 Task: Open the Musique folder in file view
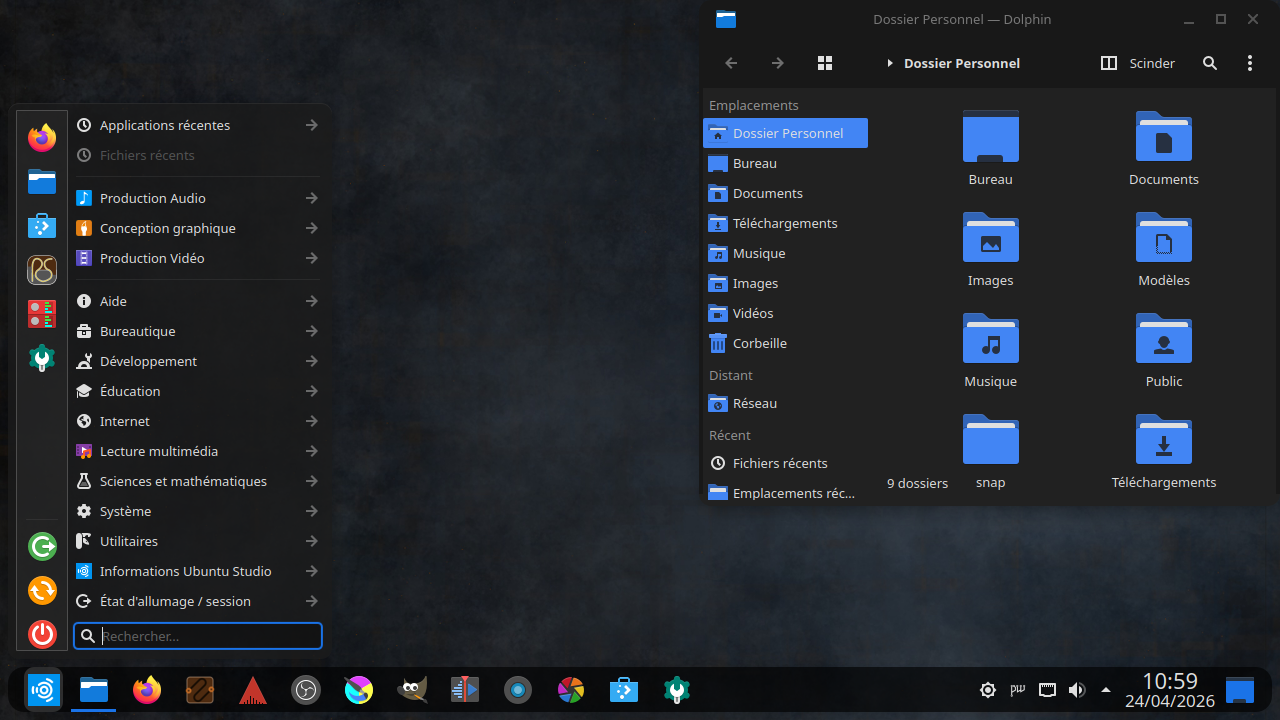point(990,340)
